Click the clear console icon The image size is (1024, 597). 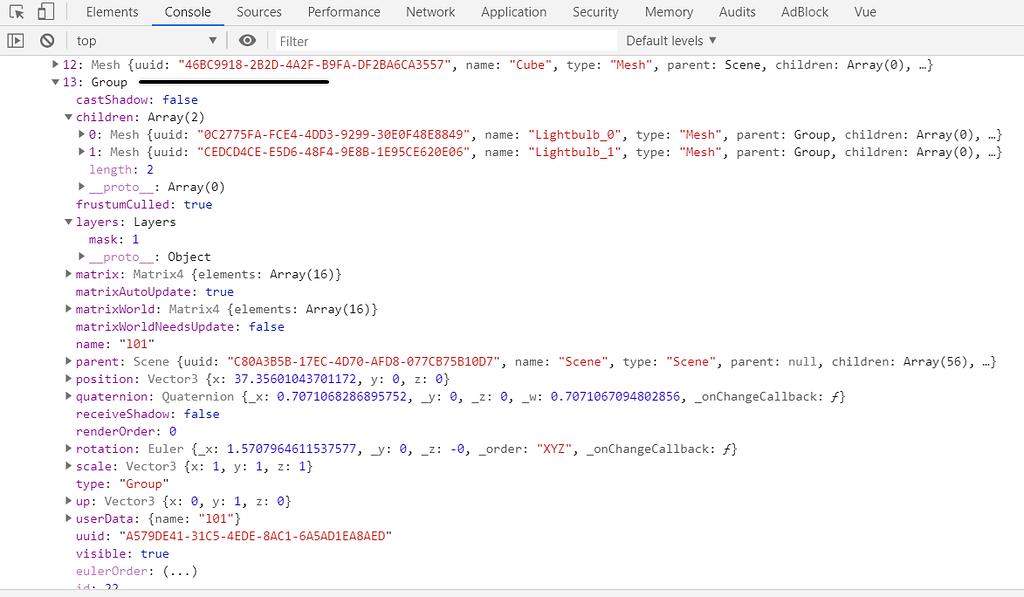(x=47, y=41)
